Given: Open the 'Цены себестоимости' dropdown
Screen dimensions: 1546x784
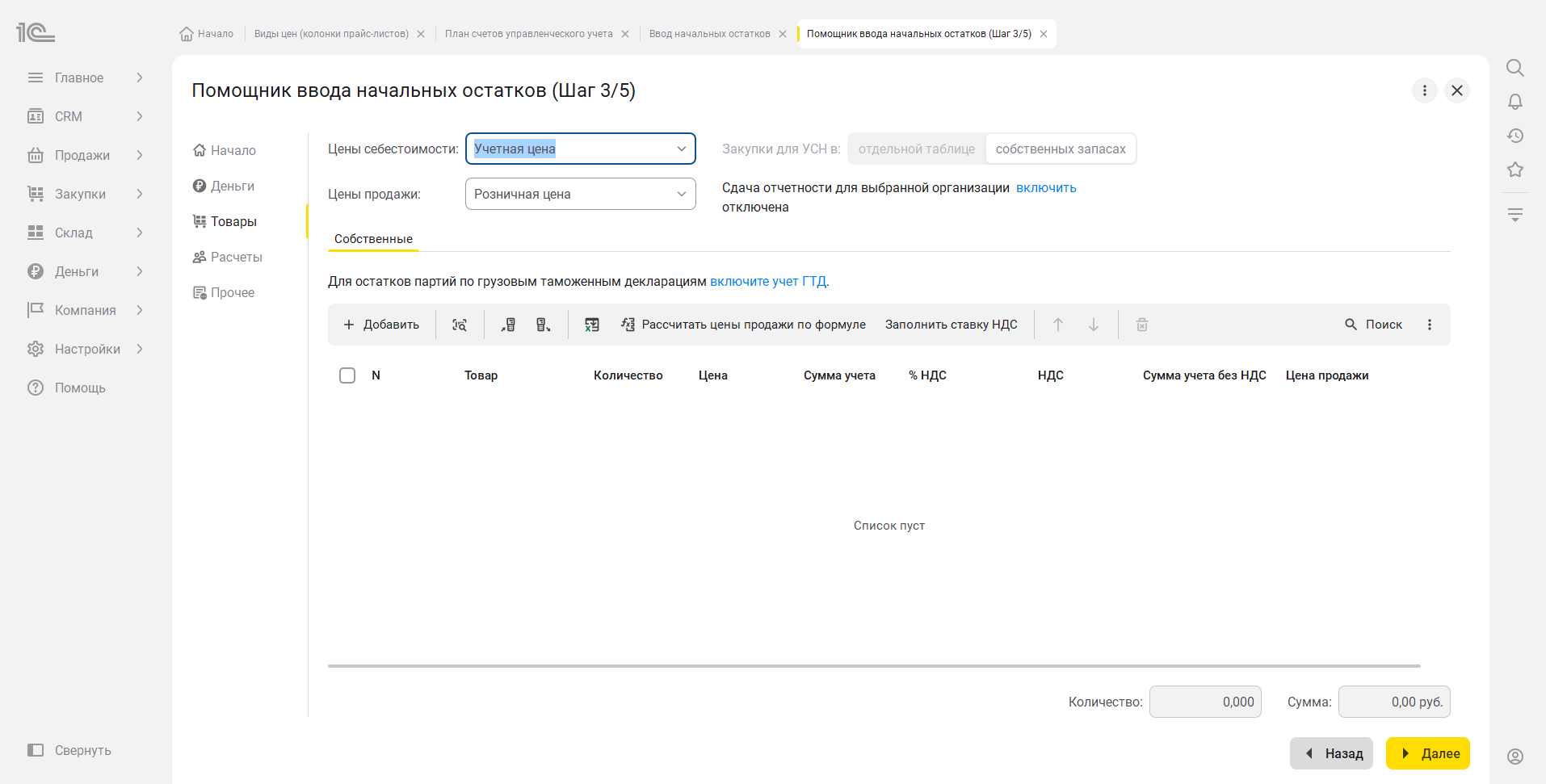Looking at the screenshot, I should (x=581, y=149).
